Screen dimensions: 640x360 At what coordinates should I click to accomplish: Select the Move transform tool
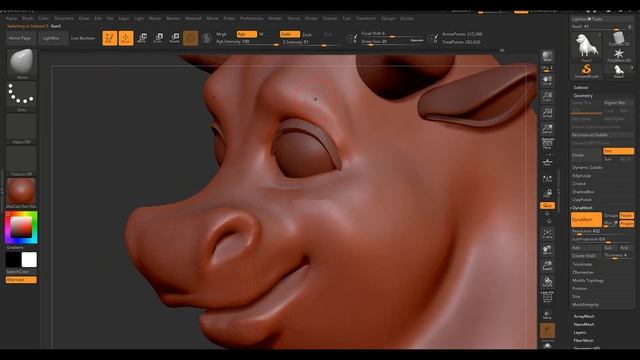tap(142, 38)
